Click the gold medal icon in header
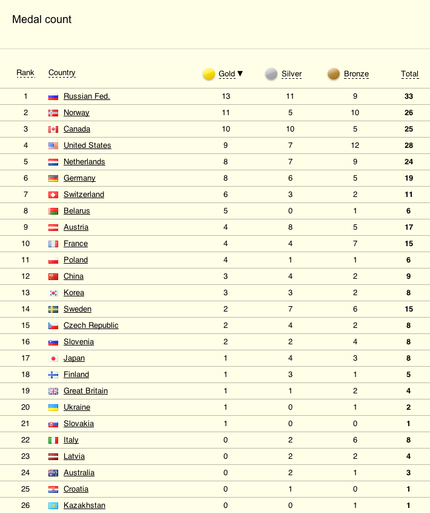Screen dimensions: 430x514 coord(209,74)
